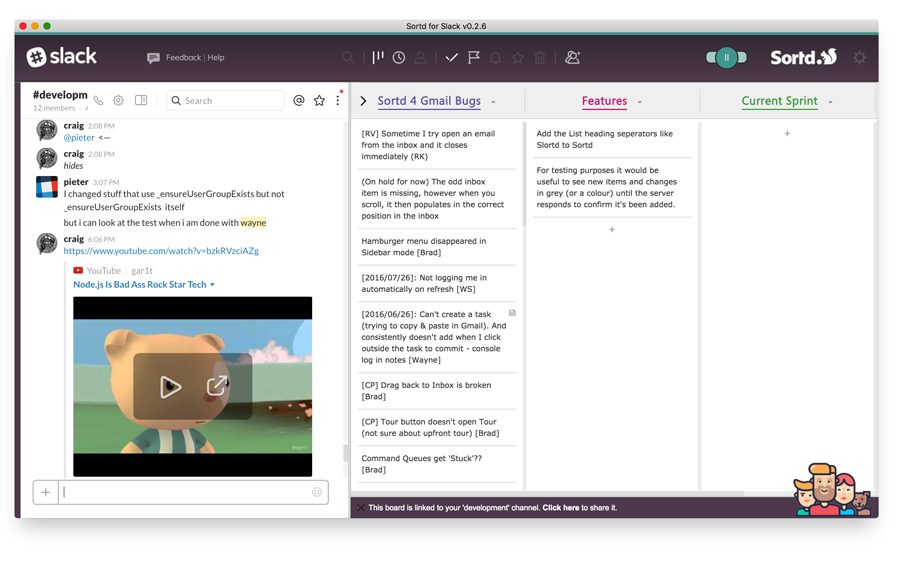Open Features list dropdown arrow
Viewport: 912px width, 566px height.
(640, 102)
